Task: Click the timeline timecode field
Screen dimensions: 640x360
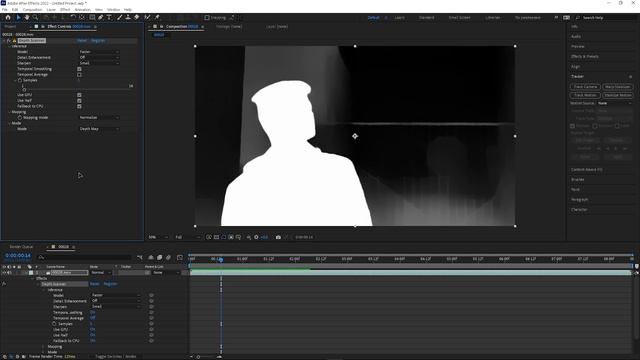Action: click(x=18, y=256)
